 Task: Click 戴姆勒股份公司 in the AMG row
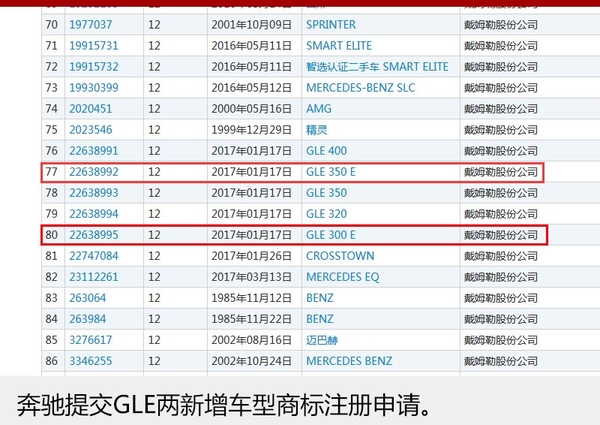point(501,109)
